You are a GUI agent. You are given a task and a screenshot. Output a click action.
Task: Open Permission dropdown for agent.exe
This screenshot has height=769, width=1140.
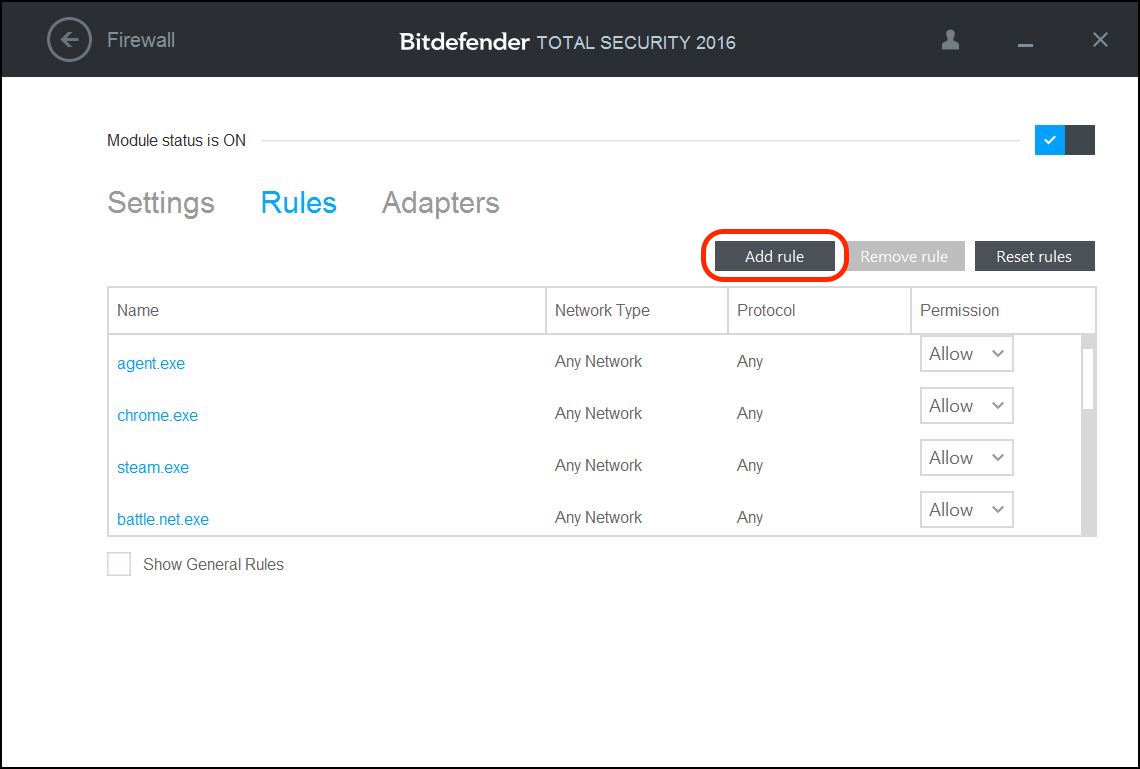966,354
